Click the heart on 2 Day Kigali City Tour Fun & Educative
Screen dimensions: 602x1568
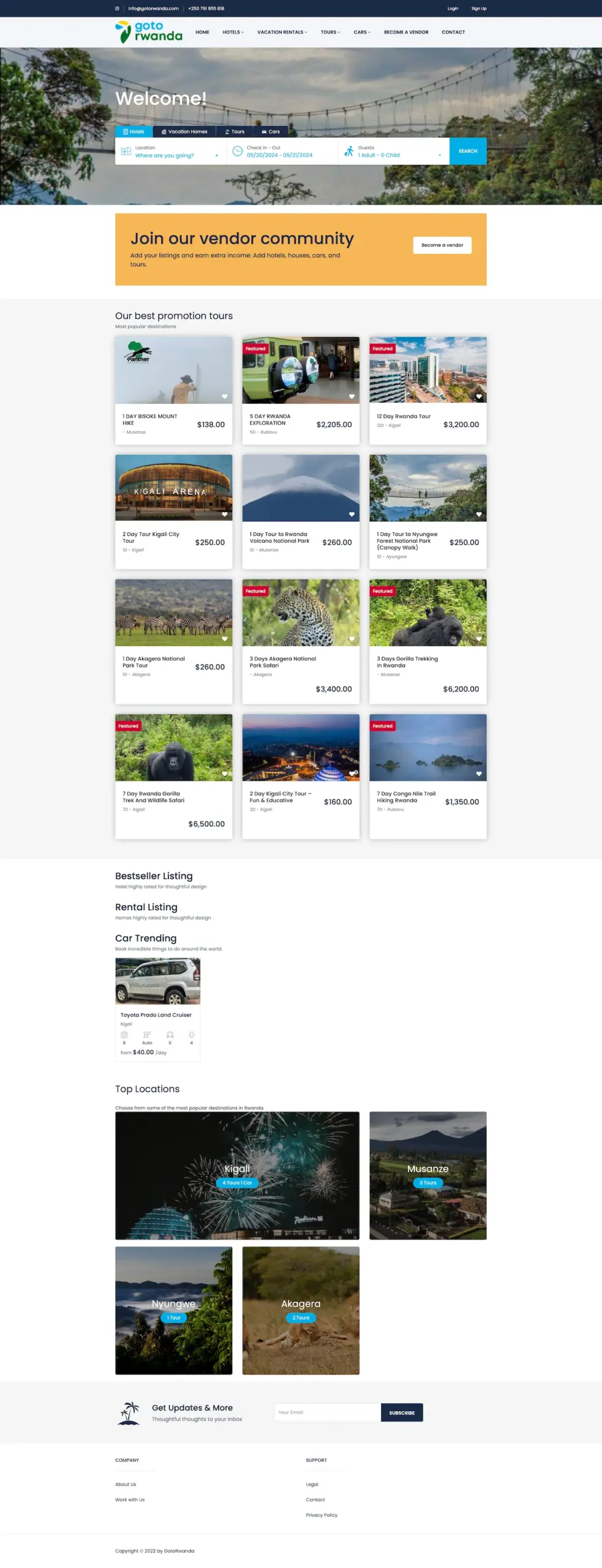352,774
